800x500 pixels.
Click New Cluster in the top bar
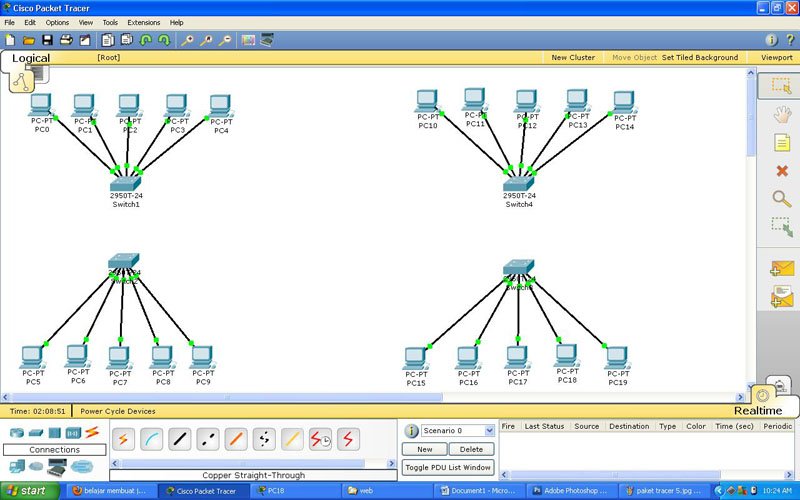pos(573,58)
